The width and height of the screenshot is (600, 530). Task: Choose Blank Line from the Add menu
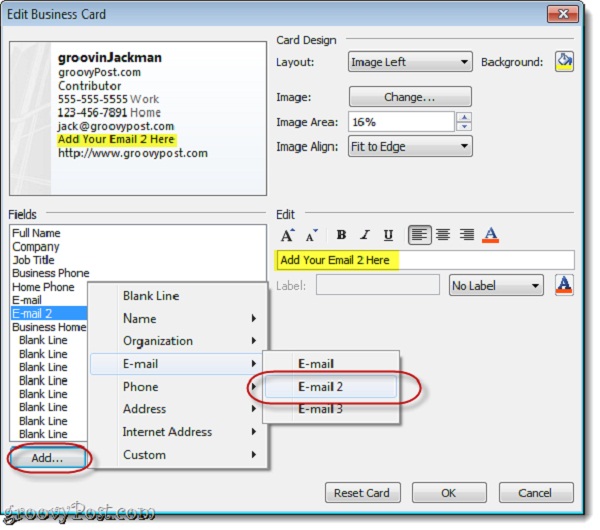[x=178, y=296]
